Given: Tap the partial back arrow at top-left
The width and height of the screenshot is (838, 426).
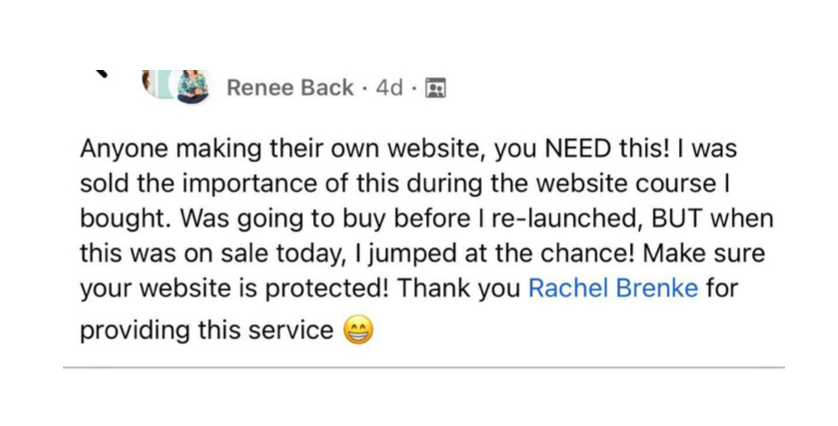Looking at the screenshot, I should (100, 73).
